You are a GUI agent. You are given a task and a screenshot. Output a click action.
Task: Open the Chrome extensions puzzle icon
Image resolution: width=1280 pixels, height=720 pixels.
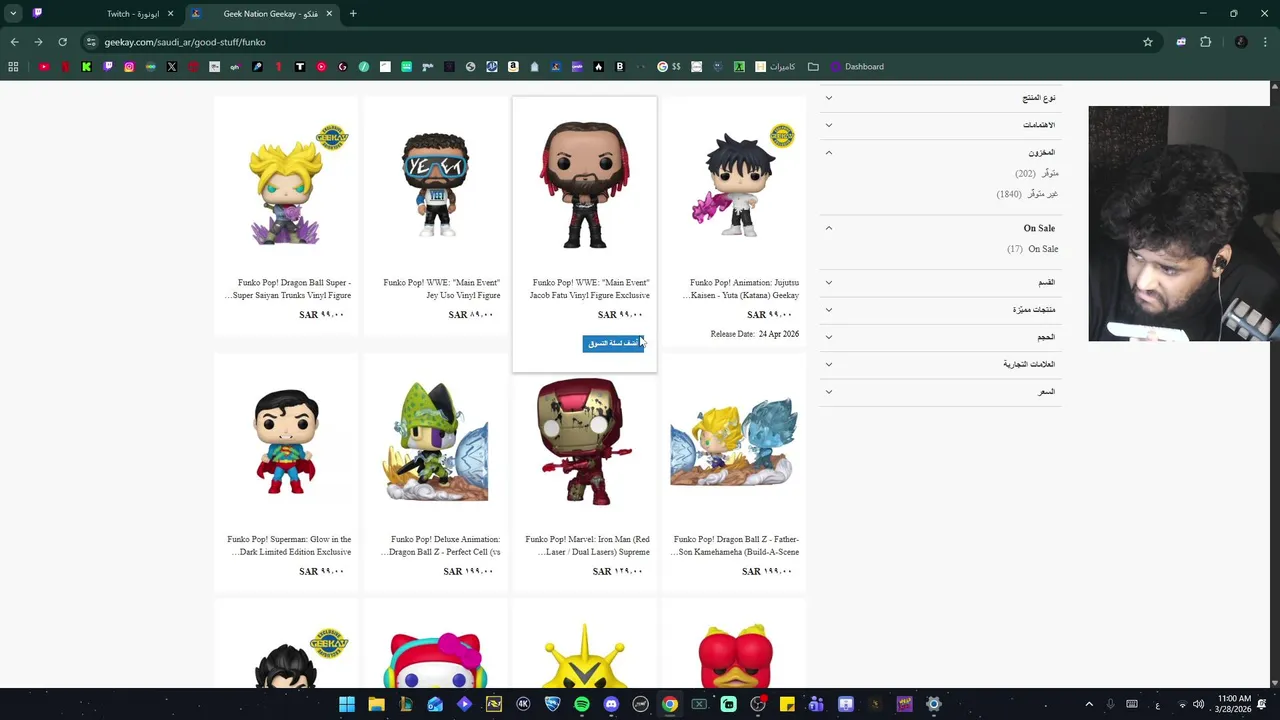point(1205,42)
